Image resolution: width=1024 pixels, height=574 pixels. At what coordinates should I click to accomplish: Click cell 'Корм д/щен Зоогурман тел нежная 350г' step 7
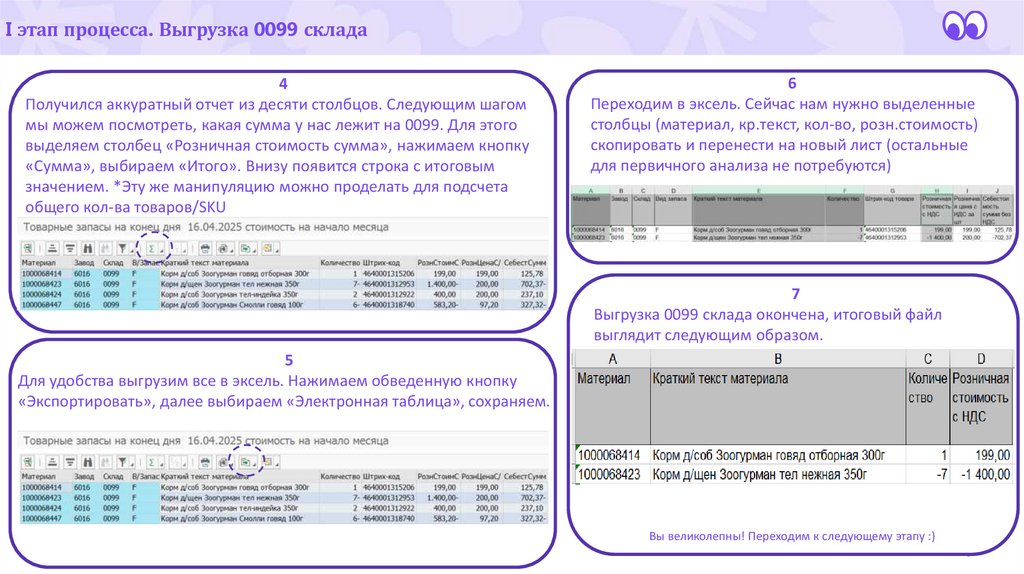(x=778, y=475)
